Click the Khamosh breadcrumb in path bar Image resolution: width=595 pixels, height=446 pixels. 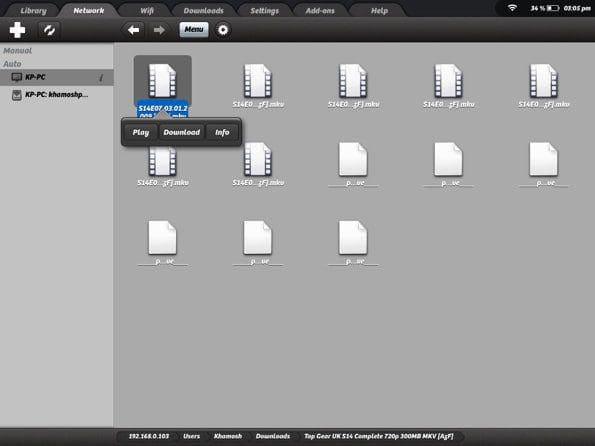click(228, 436)
